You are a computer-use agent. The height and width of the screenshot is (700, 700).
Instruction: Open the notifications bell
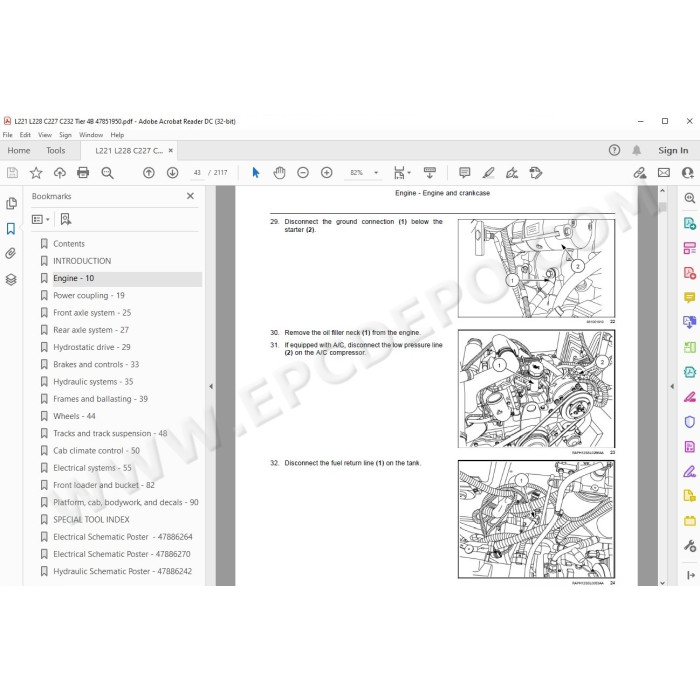click(x=637, y=150)
